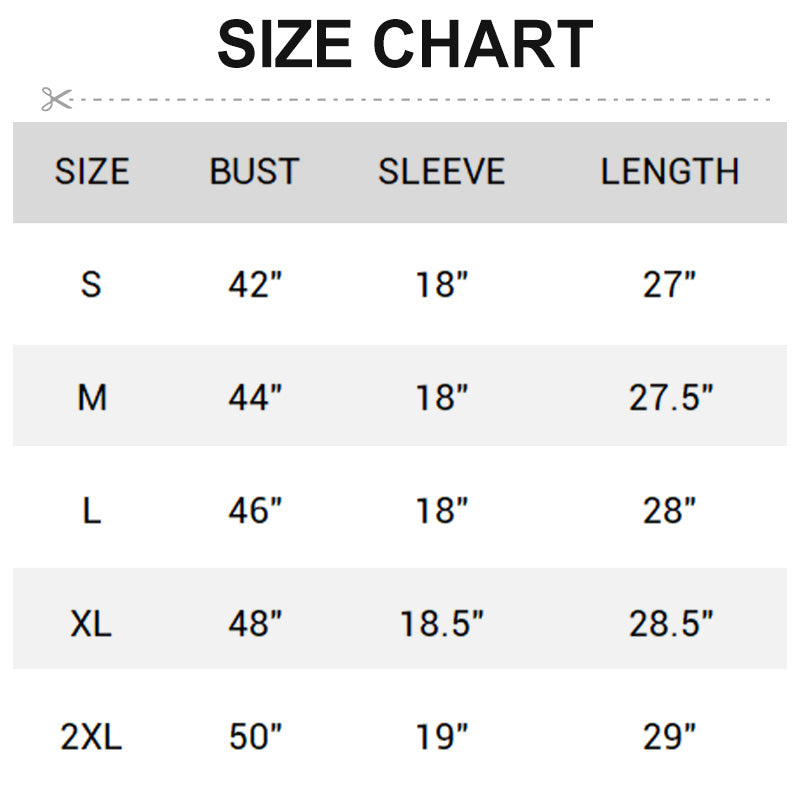
Task: Click the scissors icon below the title
Action: 56,99
